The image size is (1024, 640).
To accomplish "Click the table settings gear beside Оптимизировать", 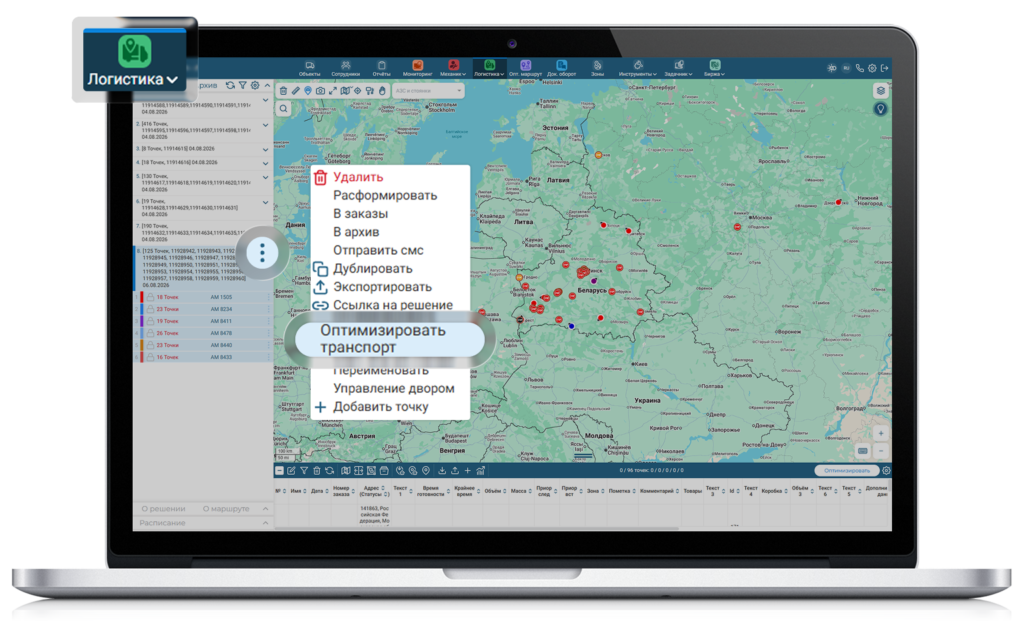I will pos(886,470).
